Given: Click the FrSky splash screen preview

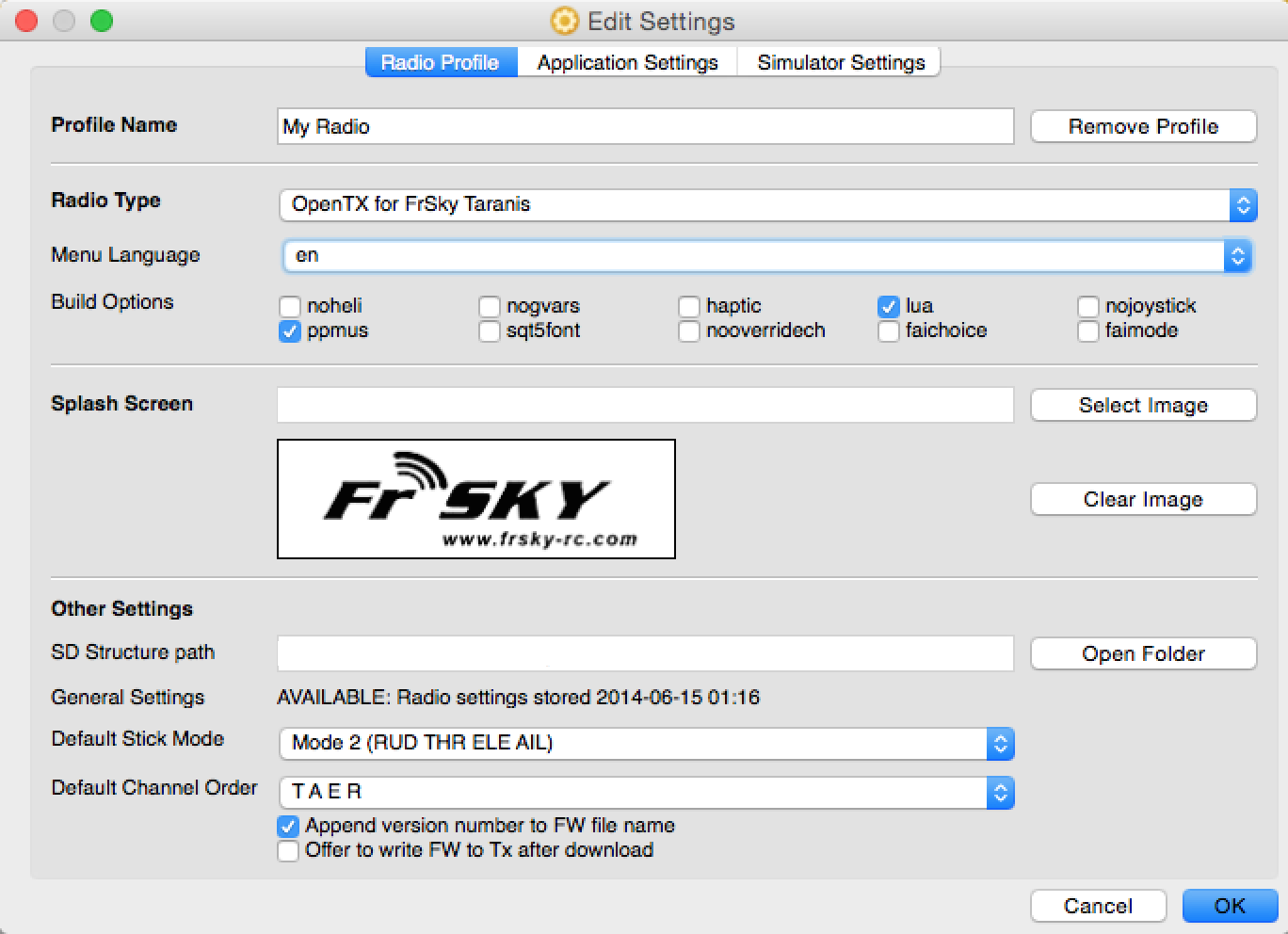Looking at the screenshot, I should [476, 499].
